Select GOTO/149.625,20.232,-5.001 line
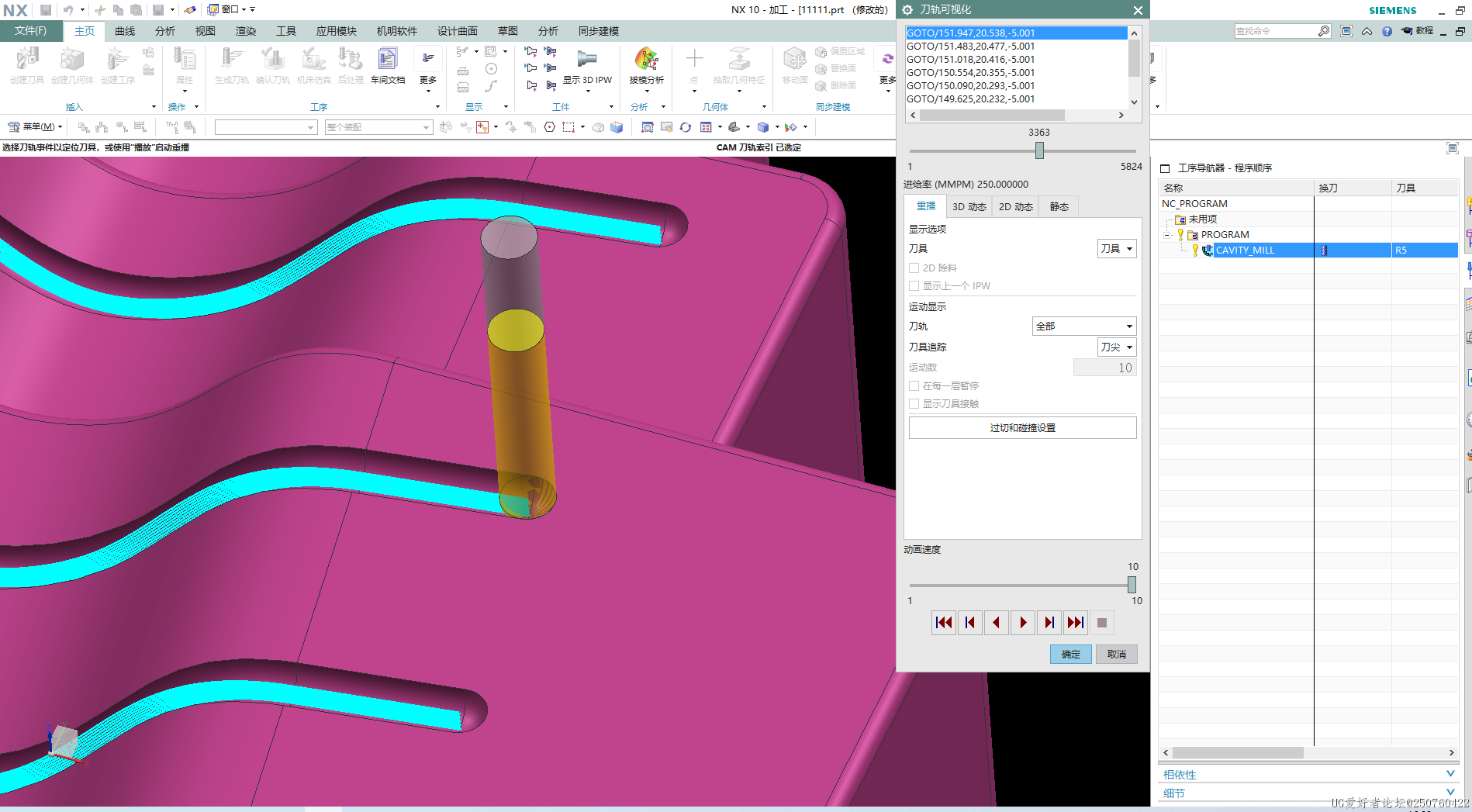This screenshot has height=812, width=1472. (1016, 99)
